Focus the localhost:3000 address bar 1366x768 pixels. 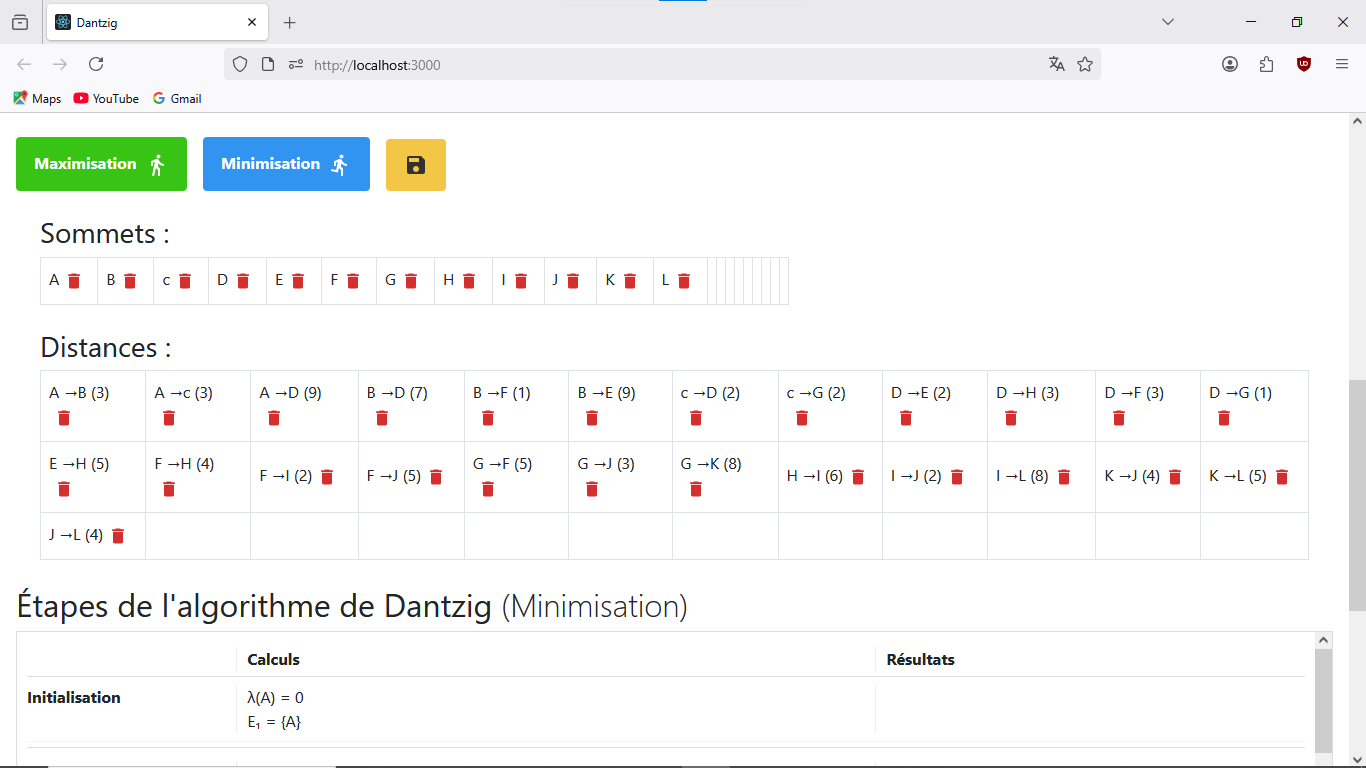tap(662, 65)
